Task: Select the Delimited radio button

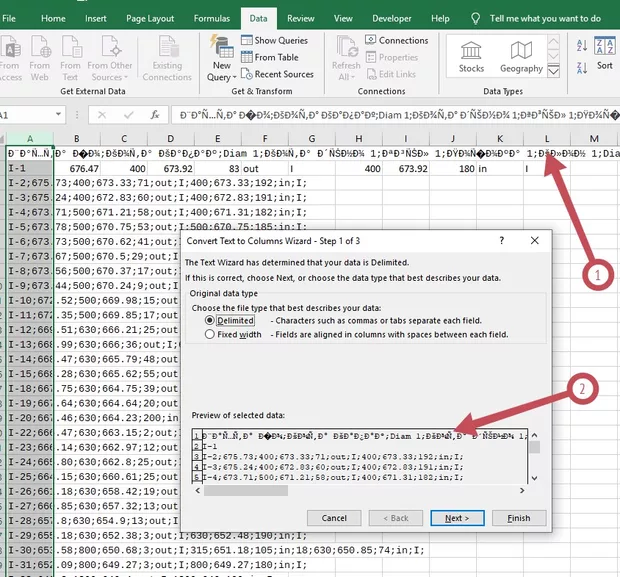Action: (210, 321)
